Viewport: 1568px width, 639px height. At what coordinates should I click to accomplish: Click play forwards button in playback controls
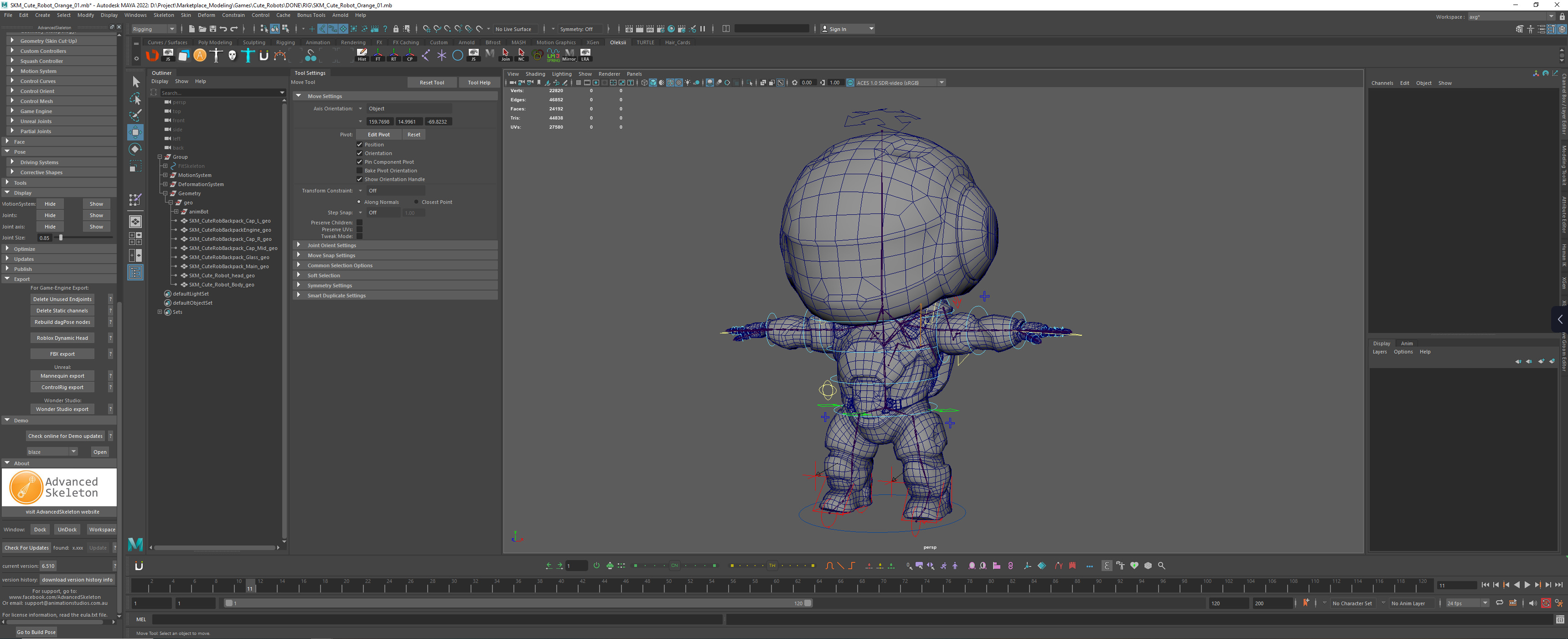click(x=1527, y=585)
